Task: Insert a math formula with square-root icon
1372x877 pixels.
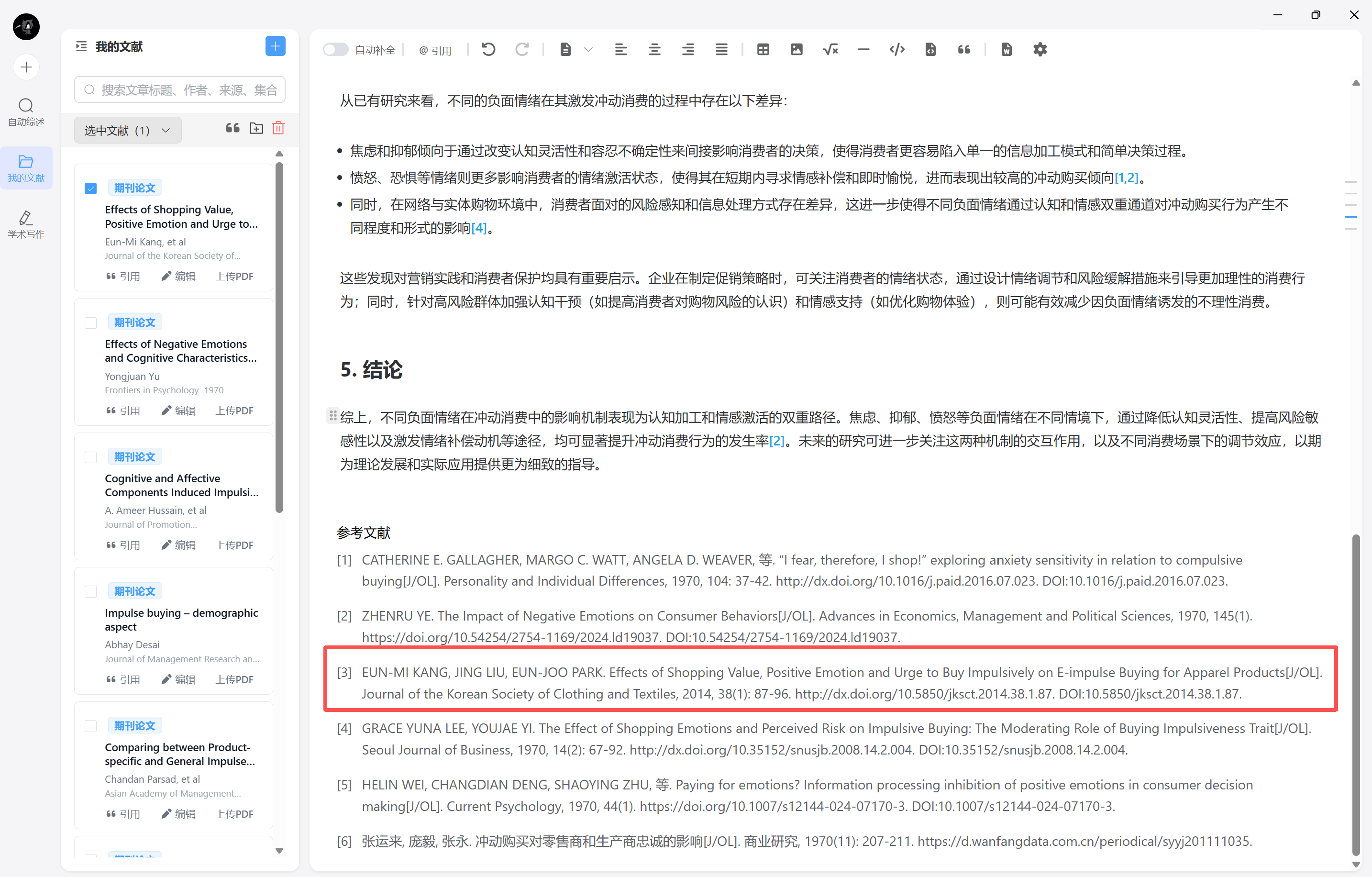Action: pyautogui.click(x=830, y=50)
